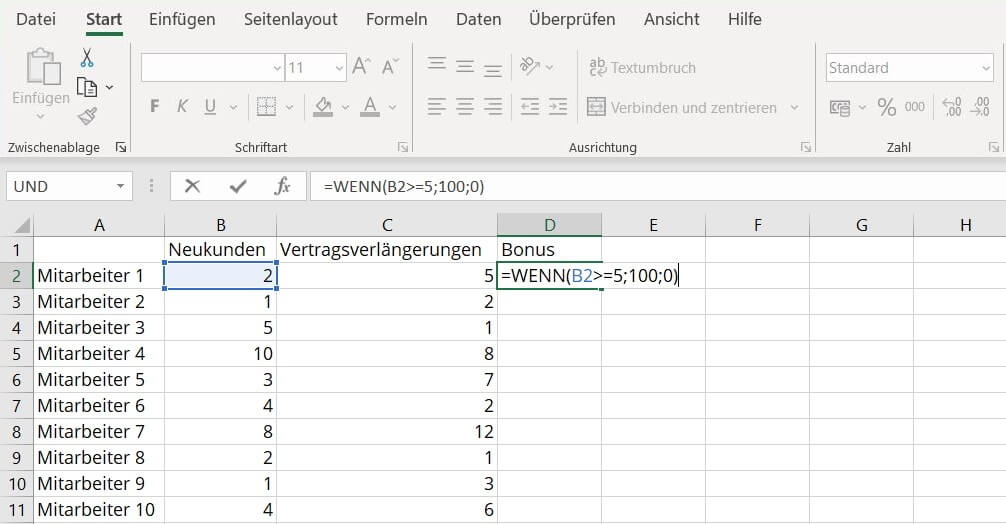The height and width of the screenshot is (524, 1006).
Task: Switch to the Seitenlayout tab
Action: pyautogui.click(x=291, y=19)
